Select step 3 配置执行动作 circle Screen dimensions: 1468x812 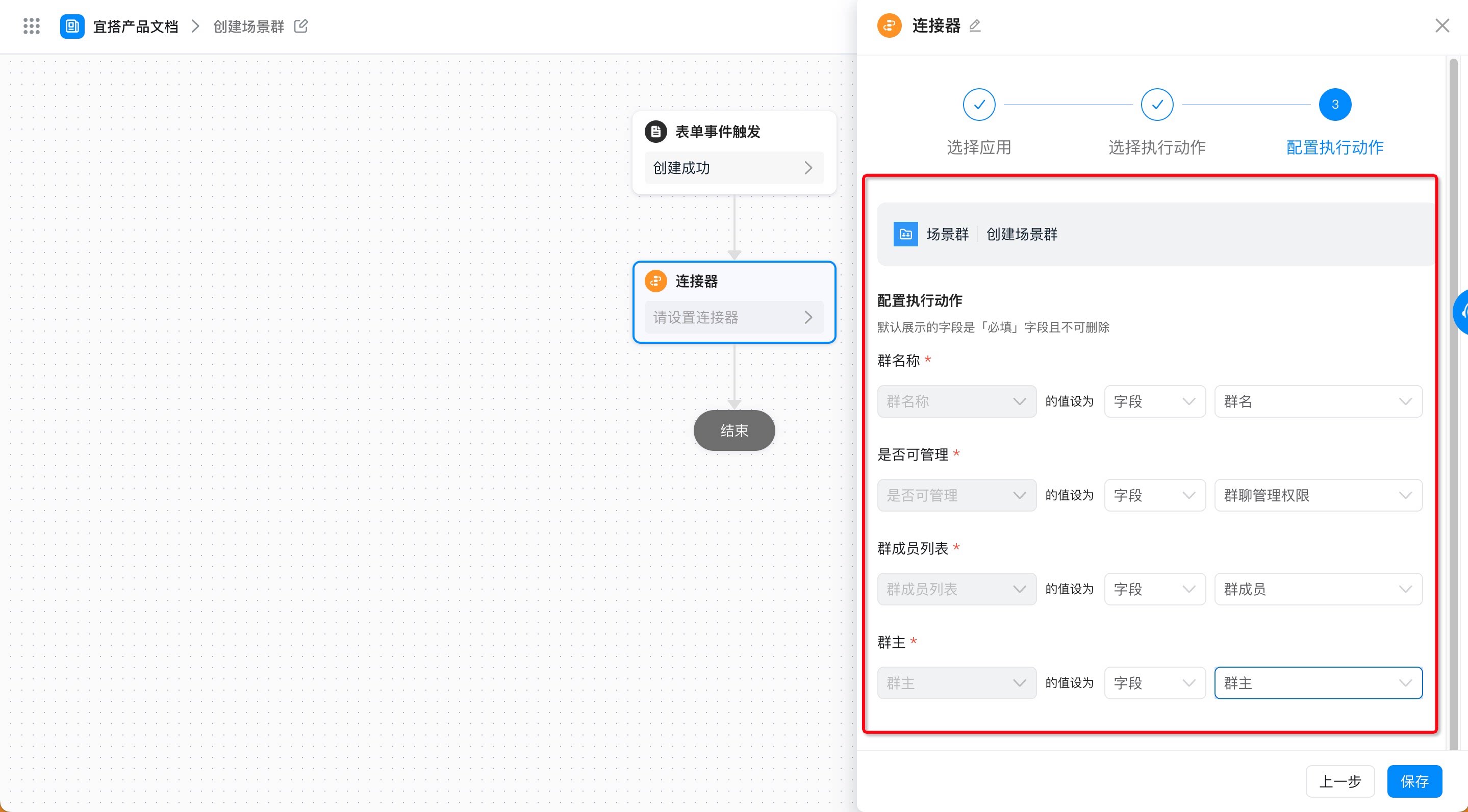1335,104
